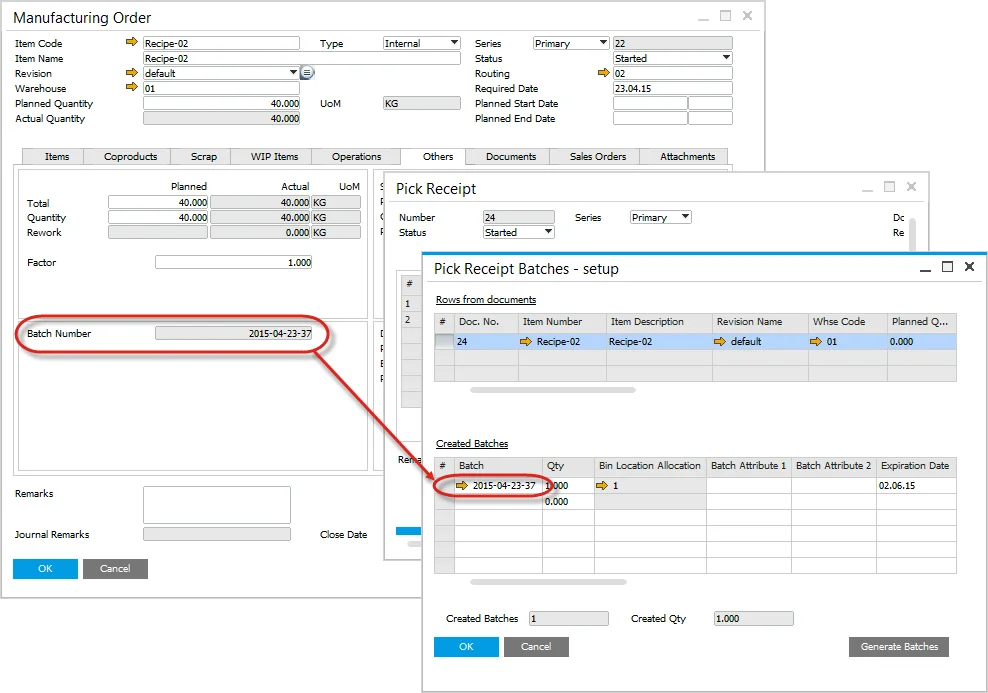
Task: Confirm Pick Receipt Batches with OK
Action: click(x=466, y=647)
